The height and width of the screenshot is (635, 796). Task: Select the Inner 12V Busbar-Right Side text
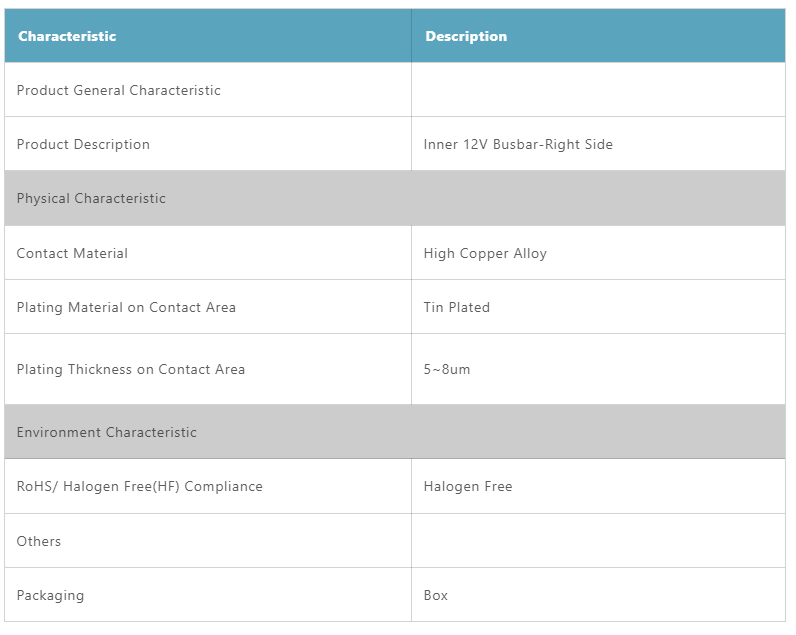(518, 144)
